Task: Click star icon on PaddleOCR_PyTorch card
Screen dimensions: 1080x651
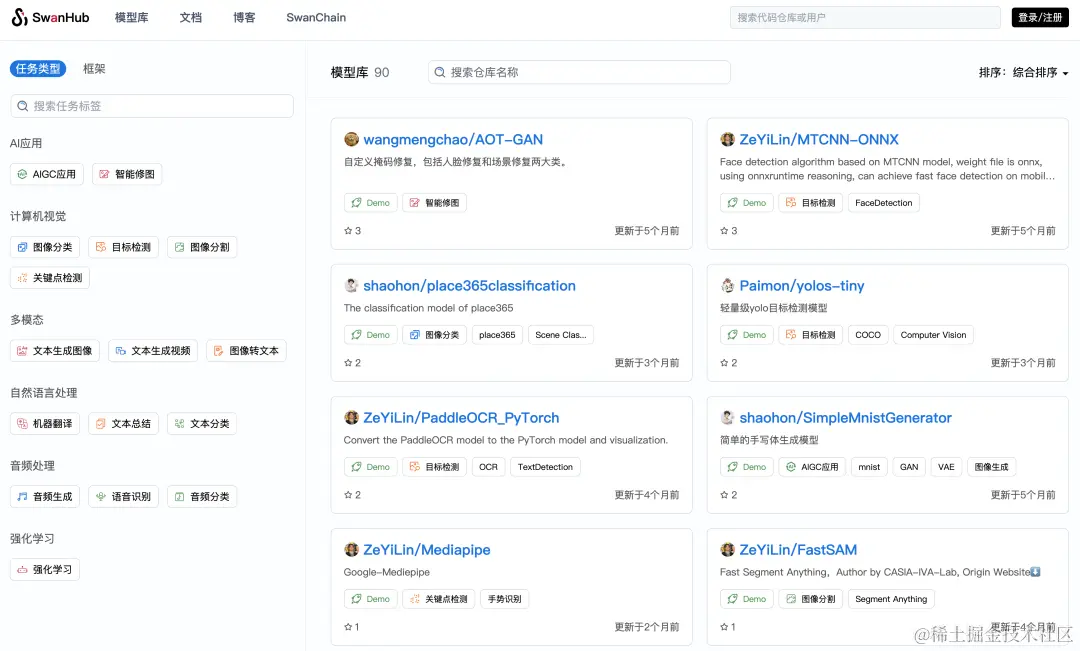Action: tap(348, 495)
